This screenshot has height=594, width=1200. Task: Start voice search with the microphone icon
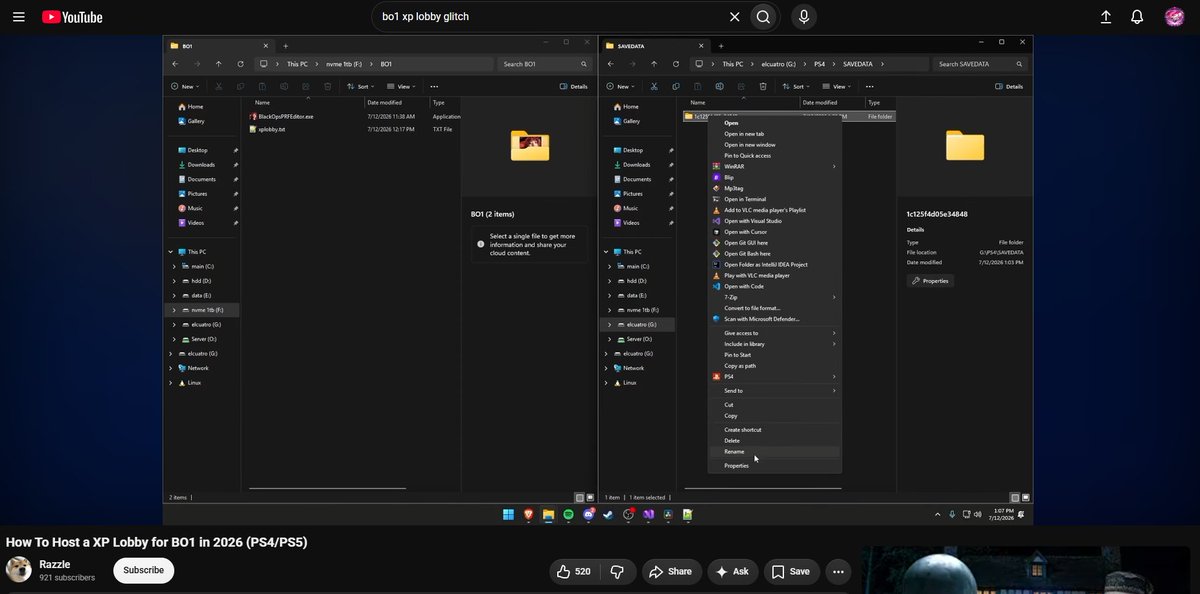tap(802, 17)
